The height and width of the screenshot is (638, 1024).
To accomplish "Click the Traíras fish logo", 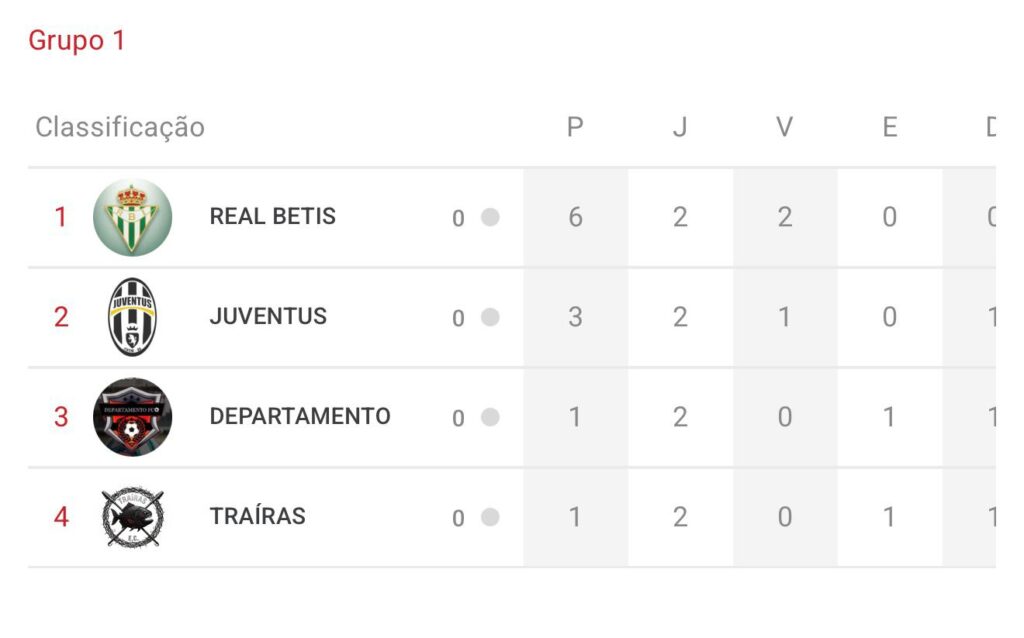I will [x=132, y=517].
